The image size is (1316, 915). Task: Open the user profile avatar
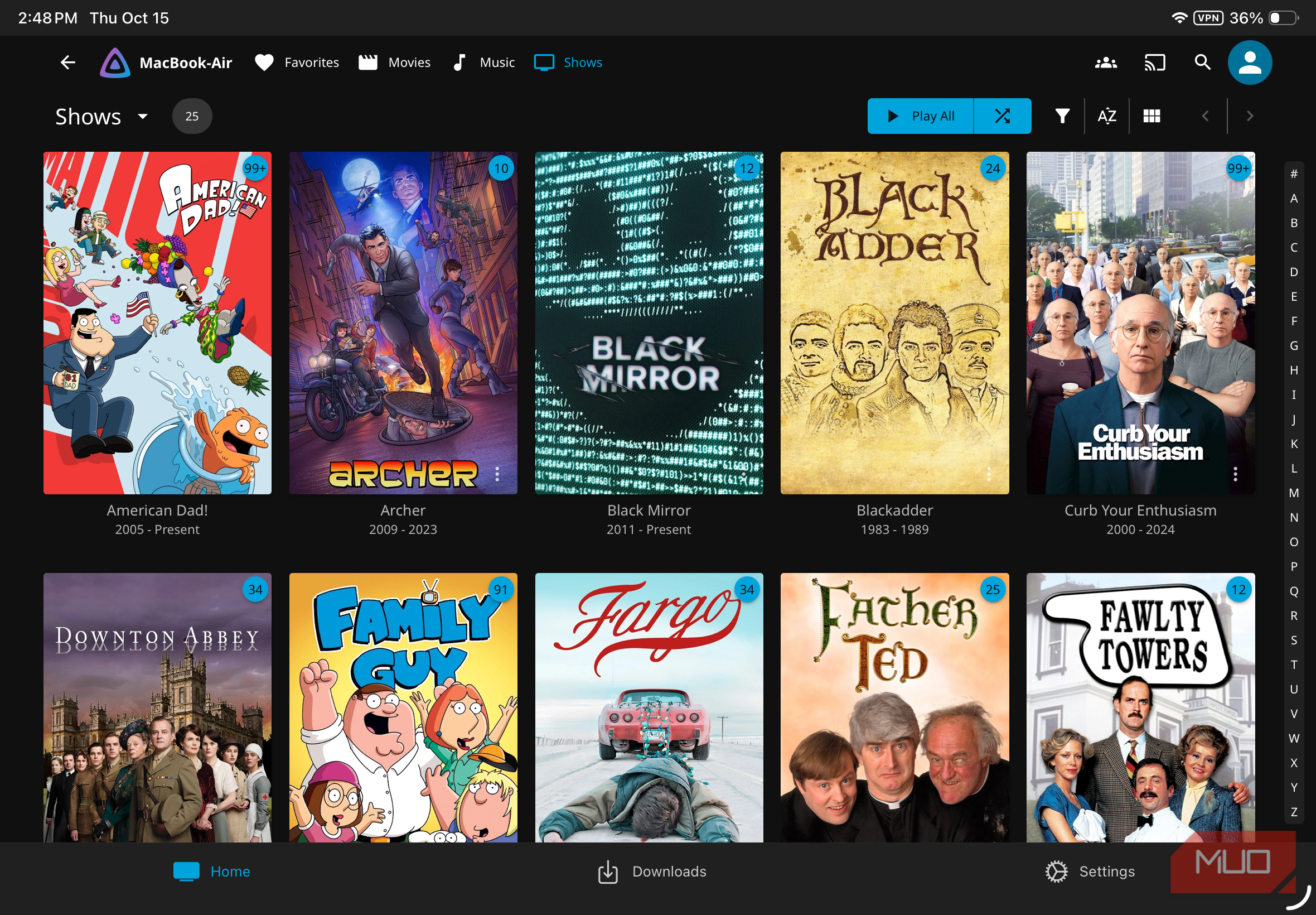1250,62
